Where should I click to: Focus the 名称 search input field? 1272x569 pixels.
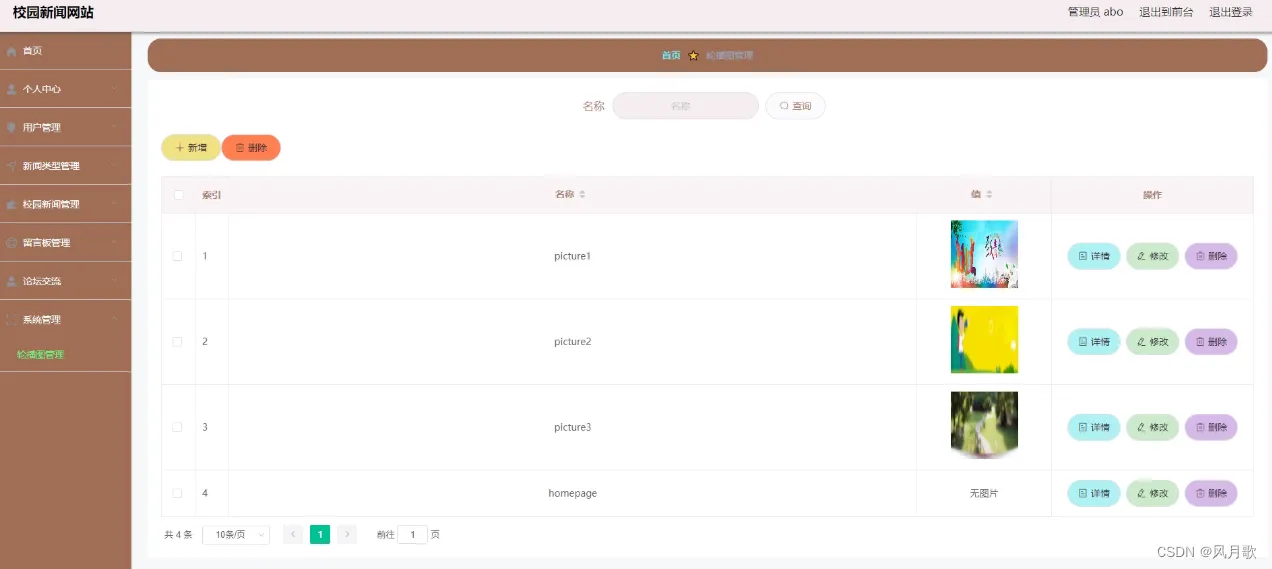(685, 106)
